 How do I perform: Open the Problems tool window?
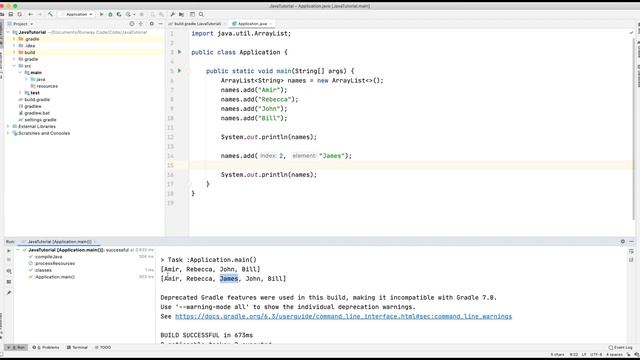click(46, 348)
